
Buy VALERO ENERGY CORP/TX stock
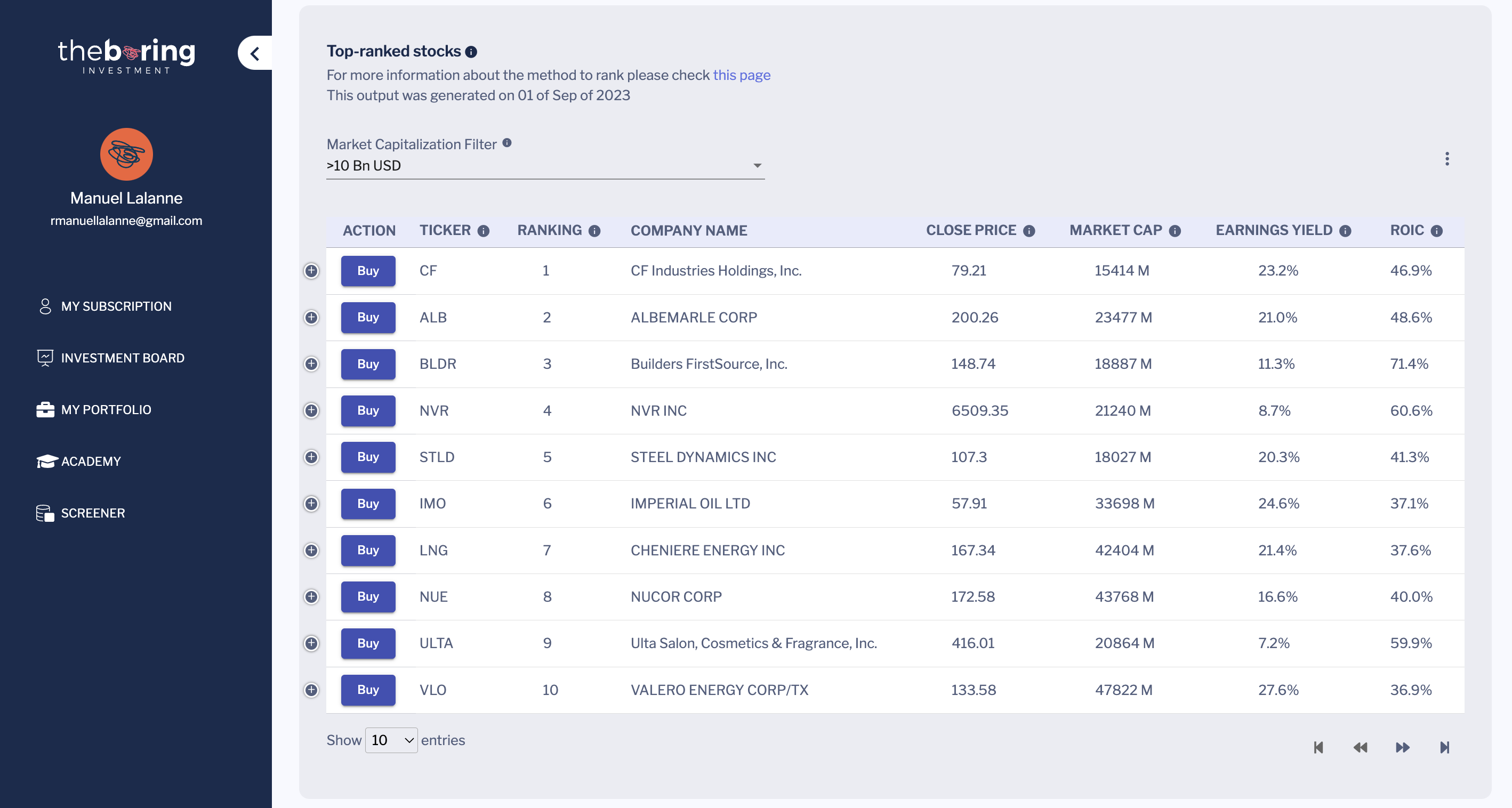(x=368, y=690)
